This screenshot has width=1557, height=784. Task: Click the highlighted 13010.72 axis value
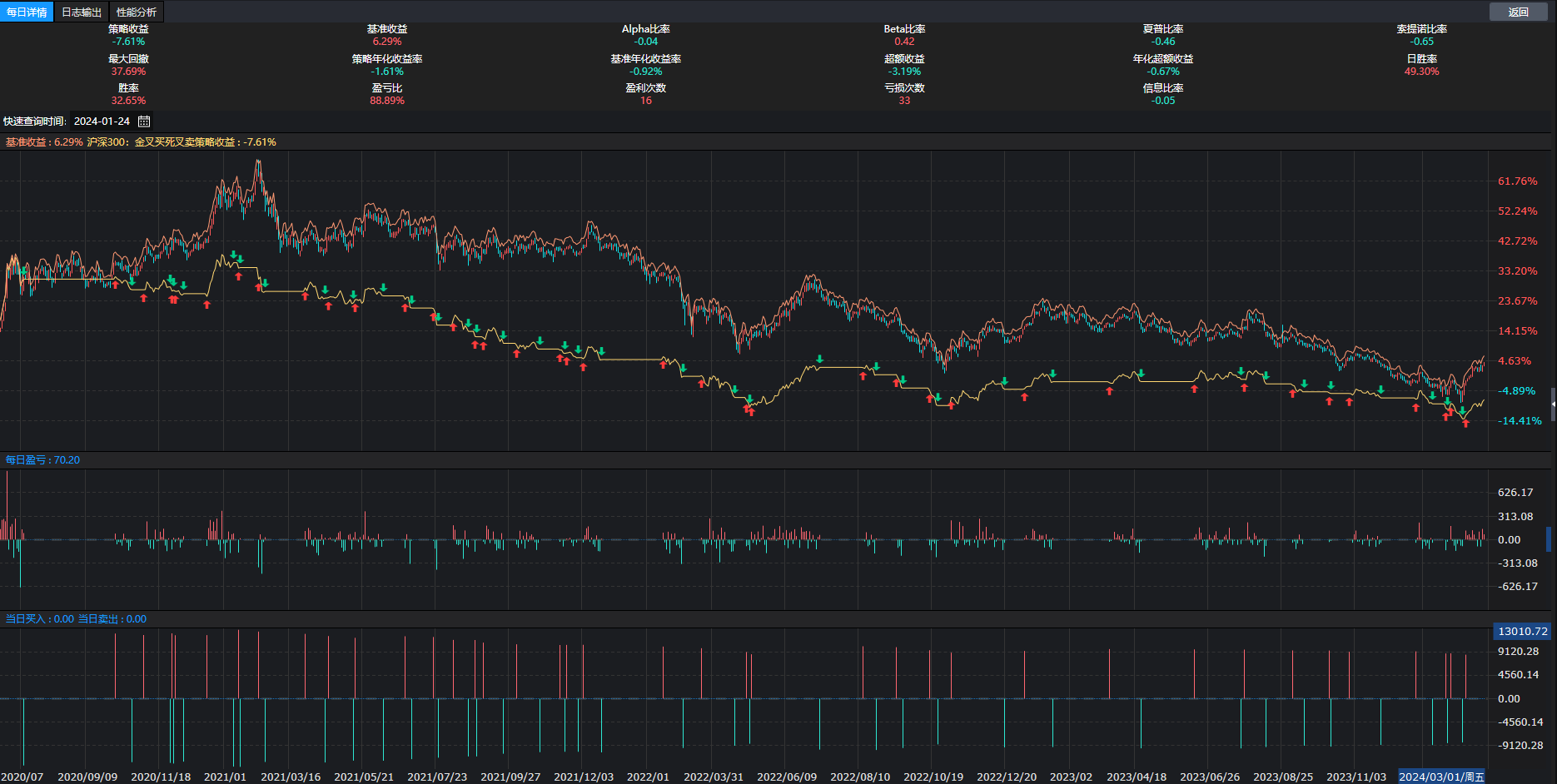[x=1522, y=632]
